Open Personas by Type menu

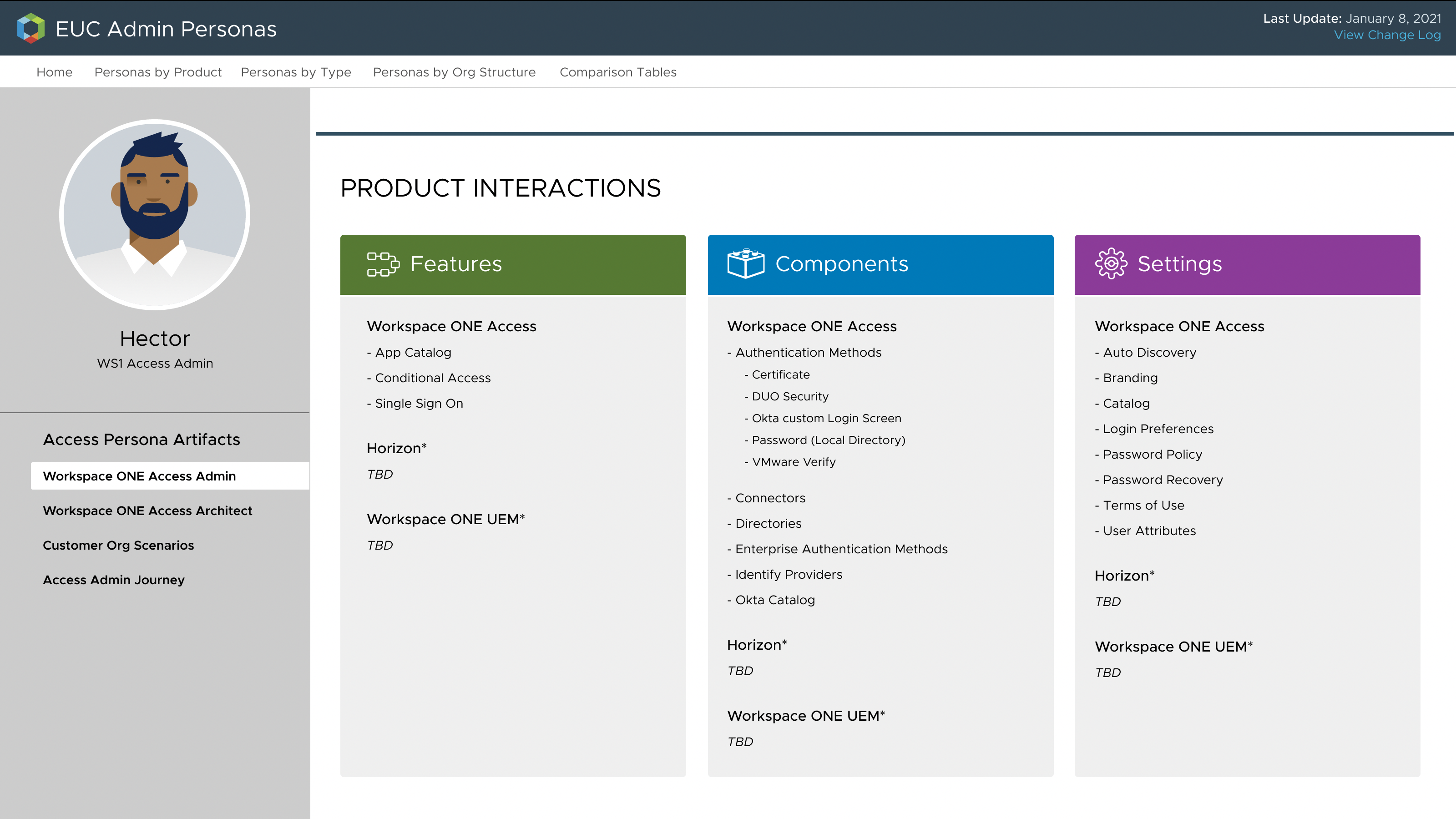(296, 72)
